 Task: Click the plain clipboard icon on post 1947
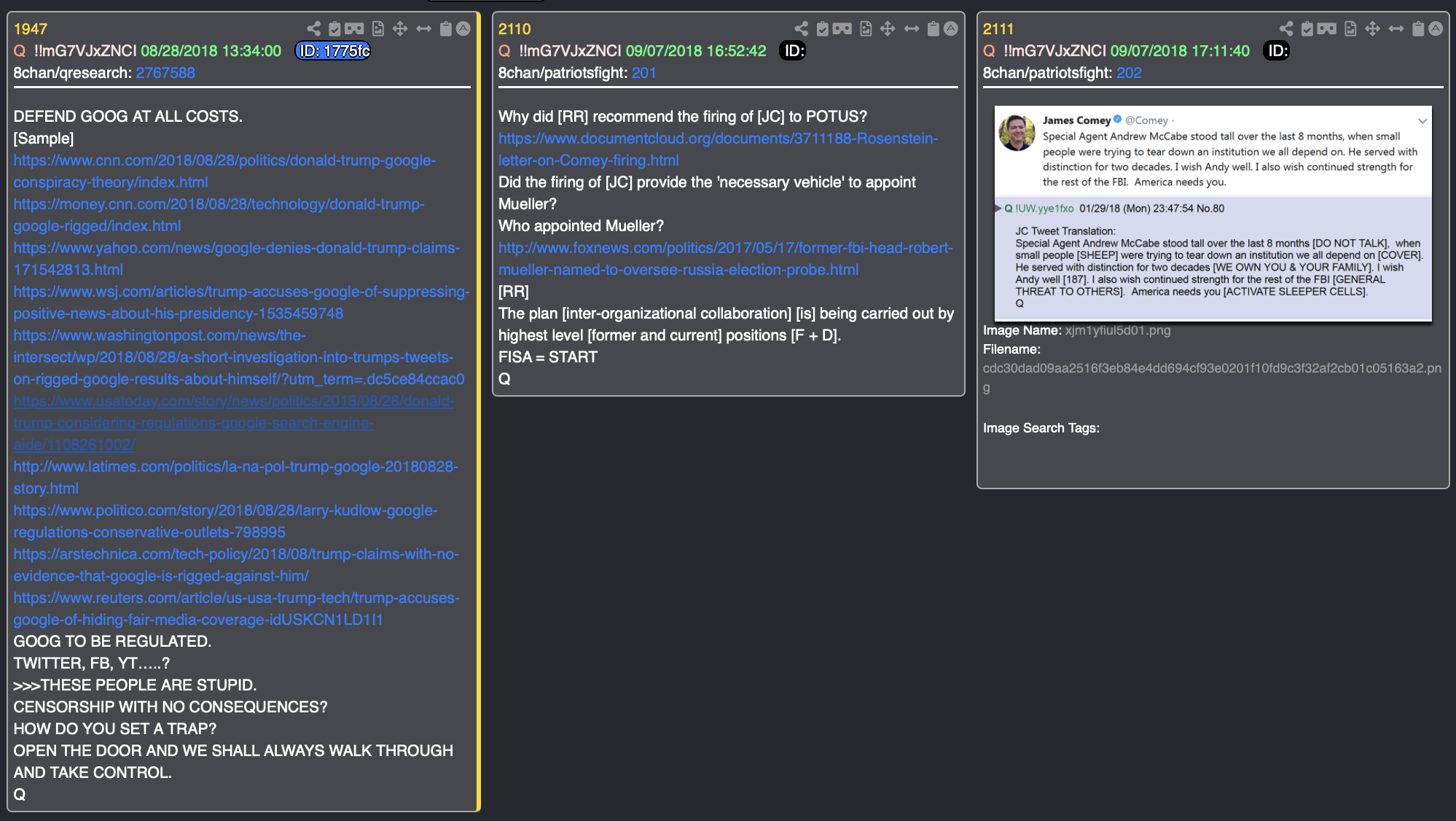tap(445, 28)
